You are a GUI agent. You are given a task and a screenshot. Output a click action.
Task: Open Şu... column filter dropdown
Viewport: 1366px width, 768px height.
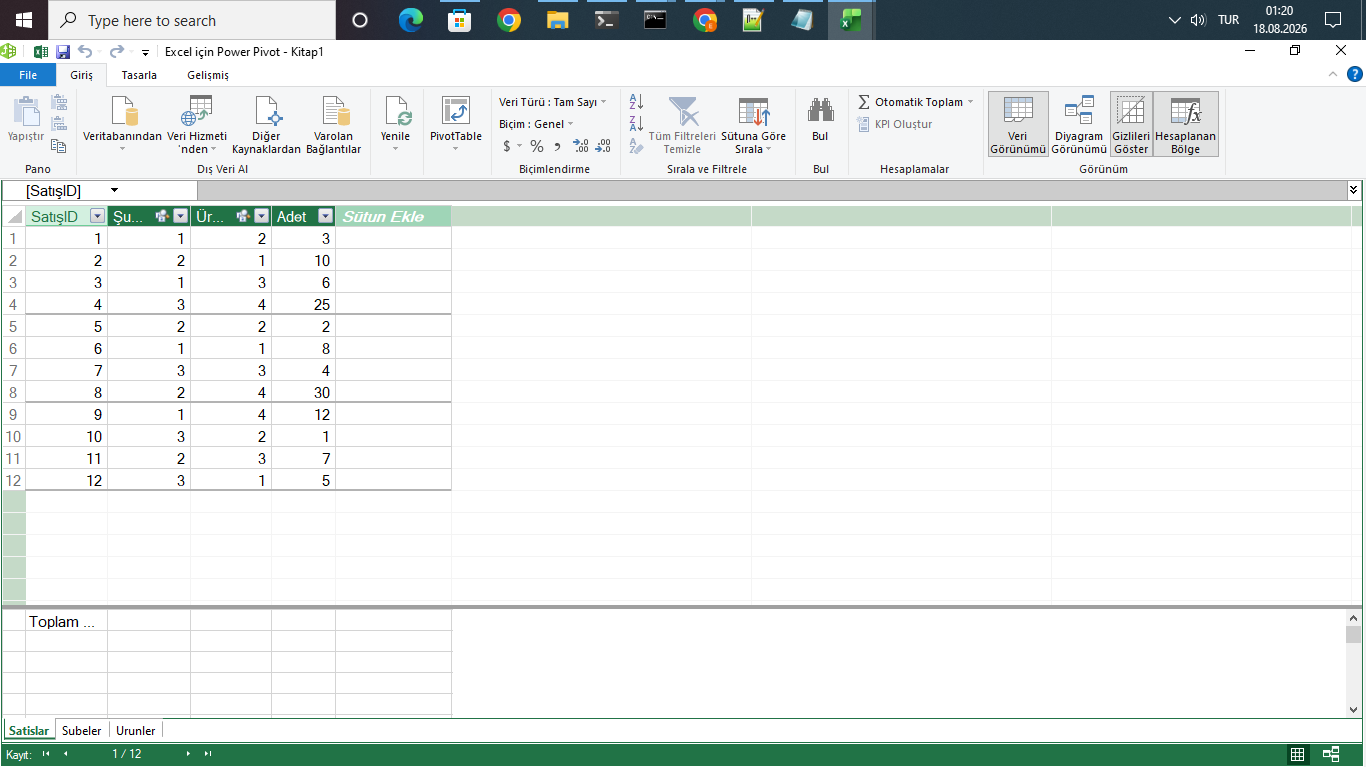180,216
